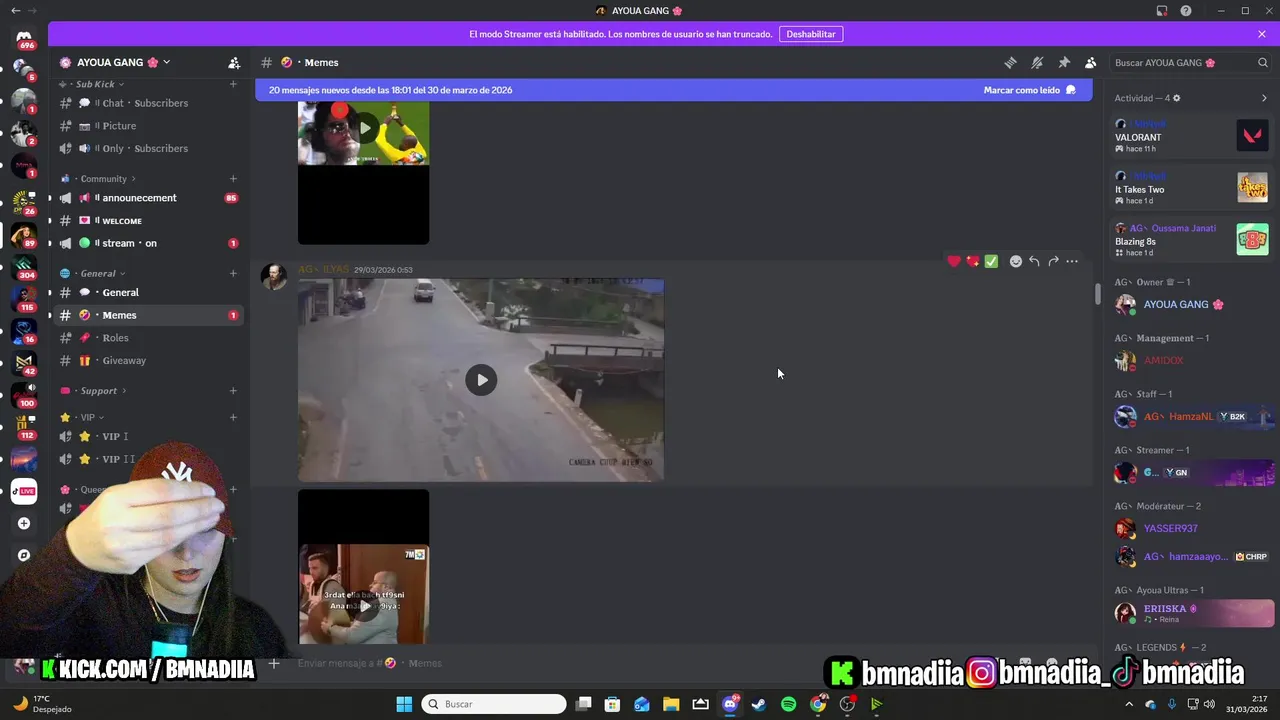Forward the ILYAS message
This screenshot has height=720, width=1280.
(x=1053, y=261)
